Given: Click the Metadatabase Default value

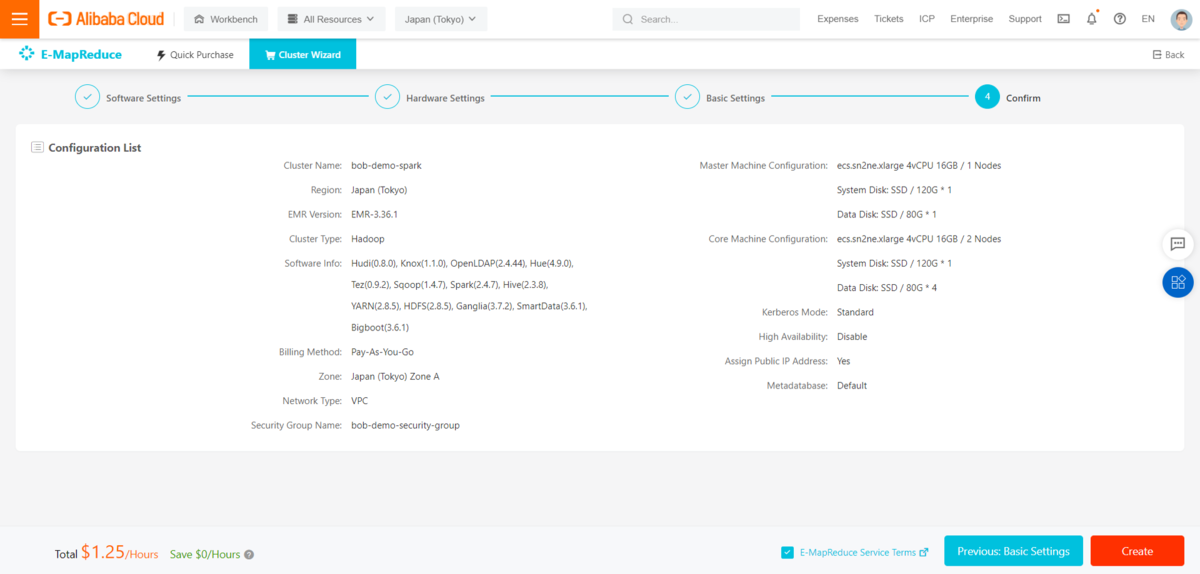Looking at the screenshot, I should [x=852, y=386].
